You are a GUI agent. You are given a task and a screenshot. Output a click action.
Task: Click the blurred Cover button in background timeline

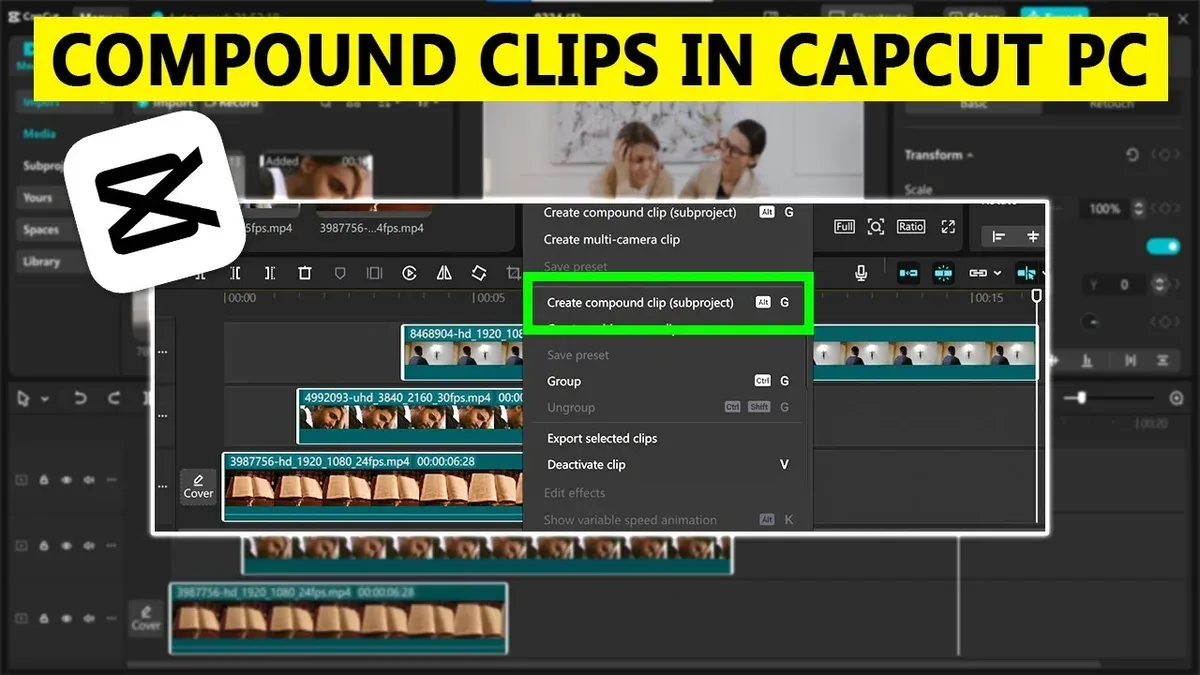tap(146, 618)
